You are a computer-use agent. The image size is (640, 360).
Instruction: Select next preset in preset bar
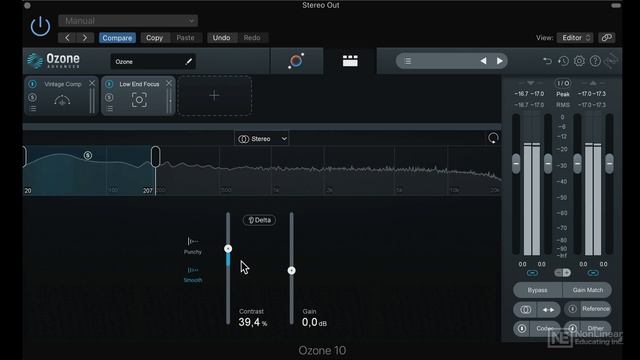500,61
